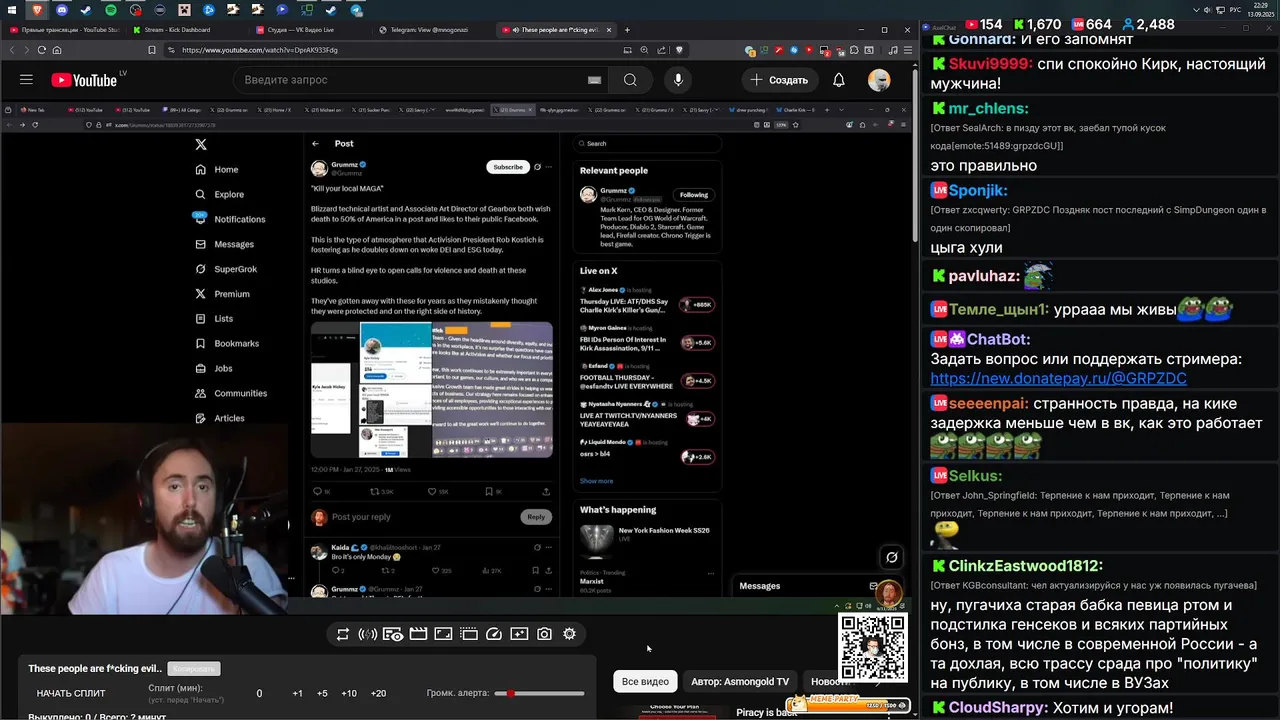Click the Subscribe button on Grummz post
The height and width of the screenshot is (720, 1280).
point(508,167)
